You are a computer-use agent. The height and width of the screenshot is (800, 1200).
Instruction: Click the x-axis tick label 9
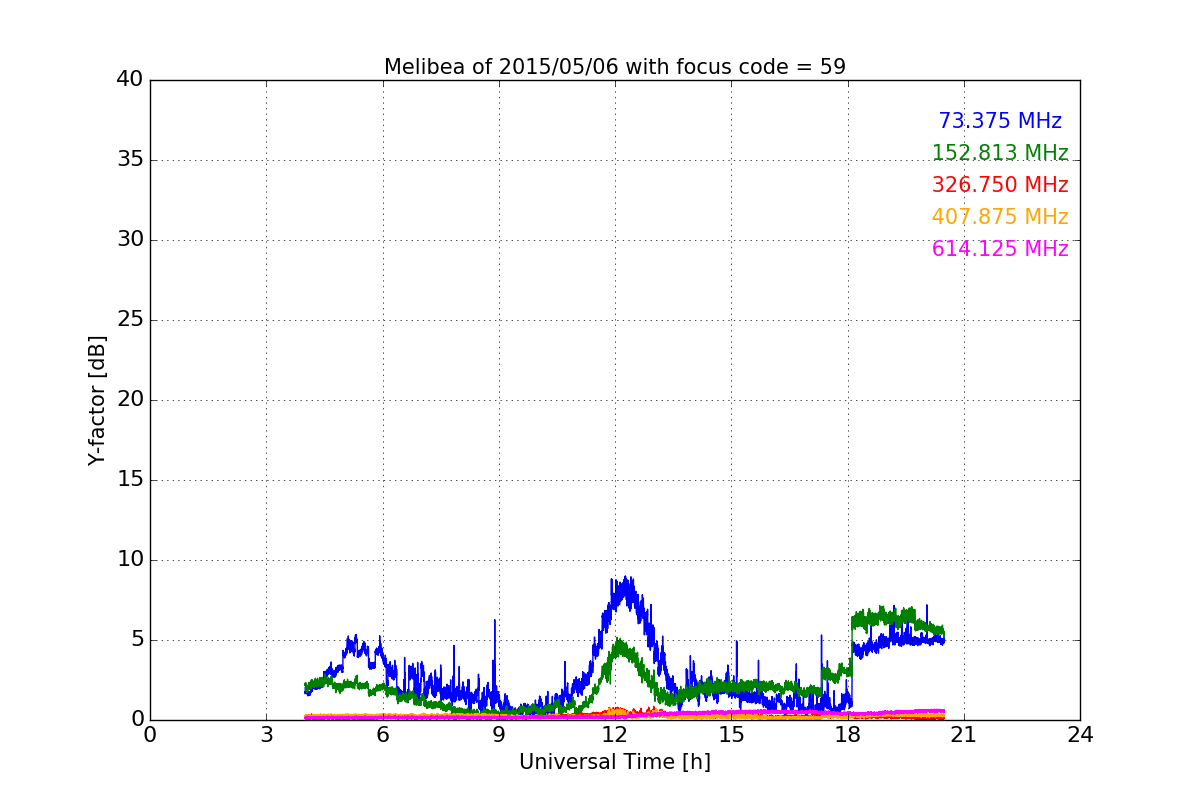499,735
